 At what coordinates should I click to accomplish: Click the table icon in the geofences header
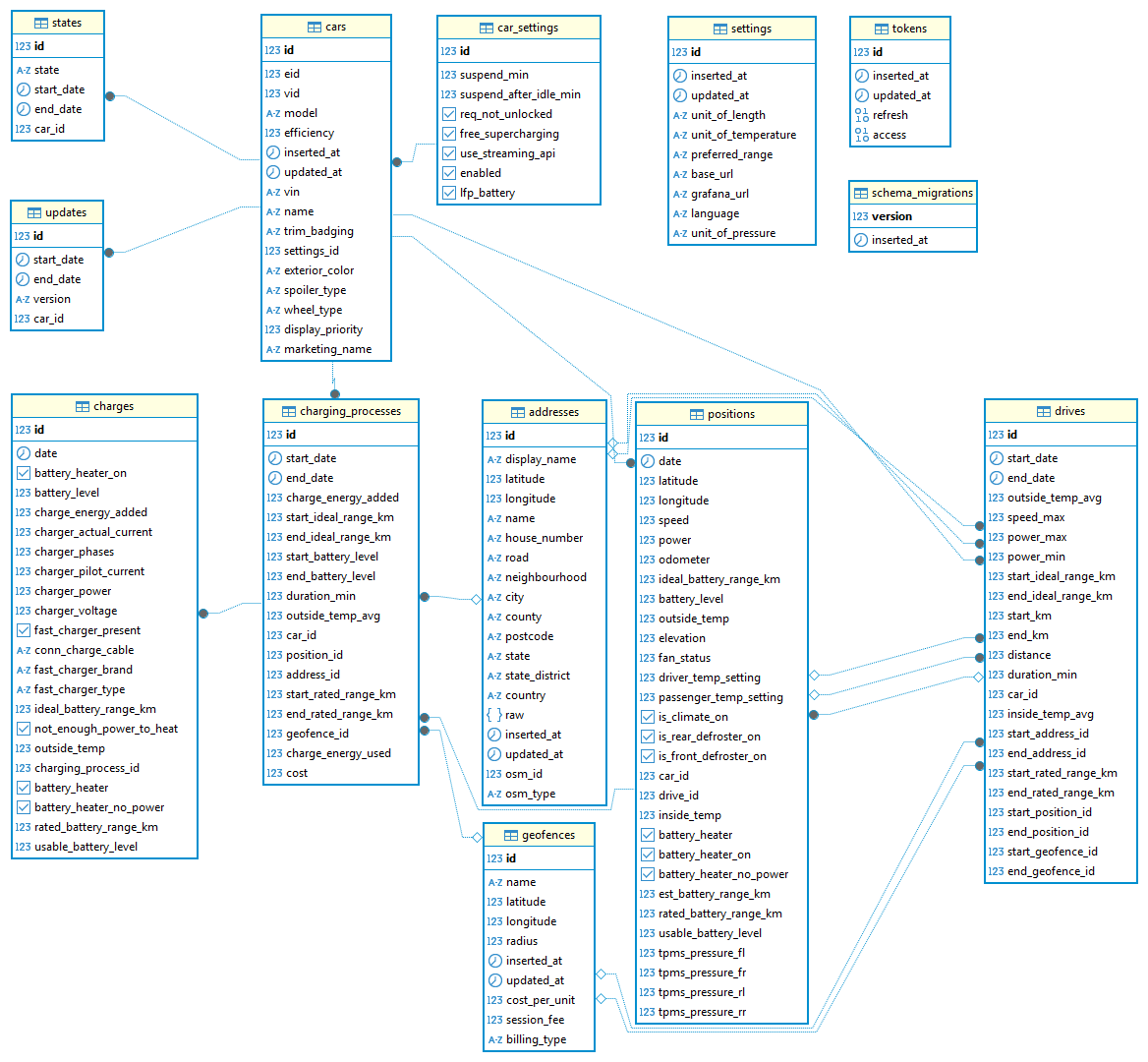pos(511,836)
